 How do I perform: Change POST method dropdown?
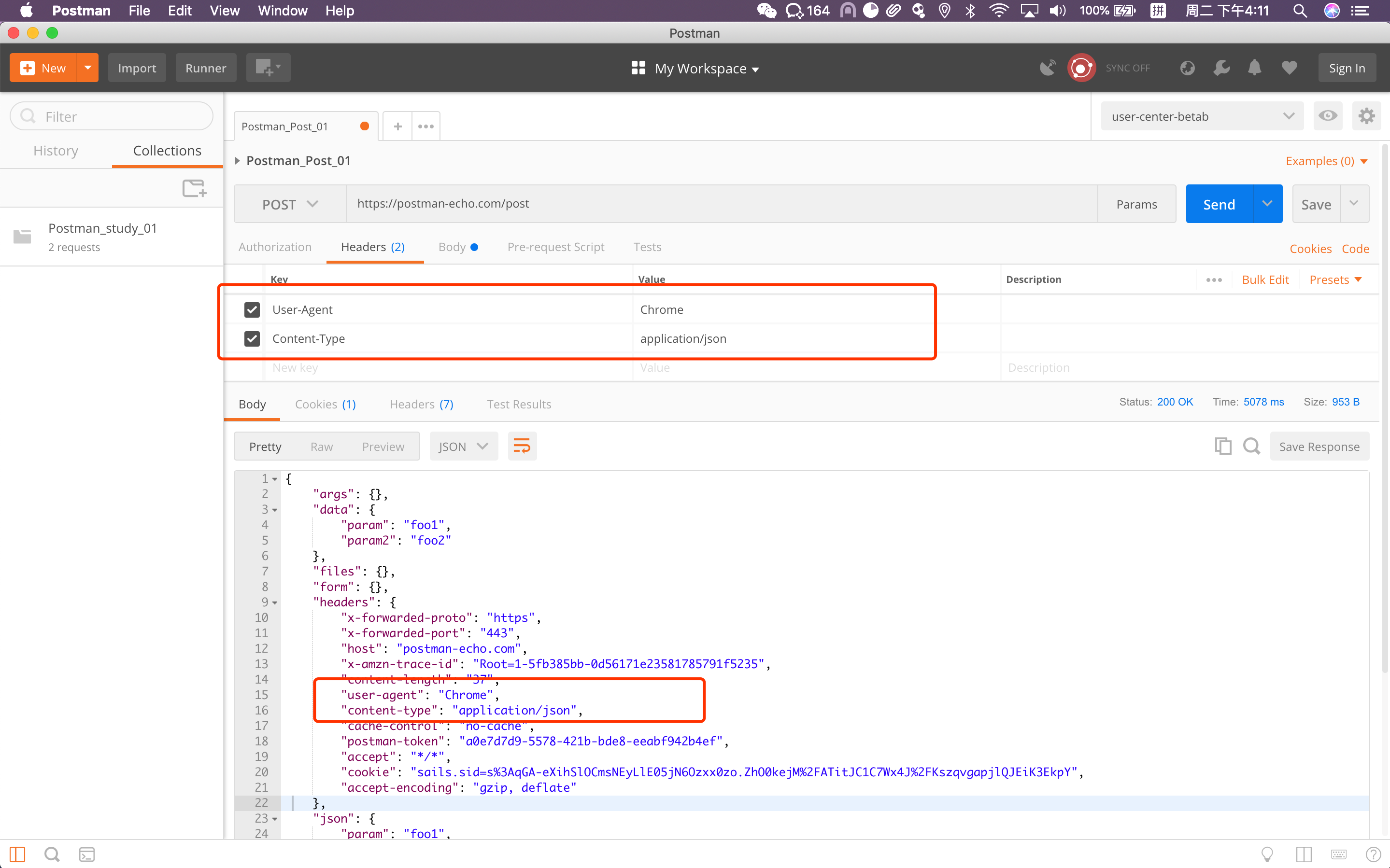tap(290, 204)
